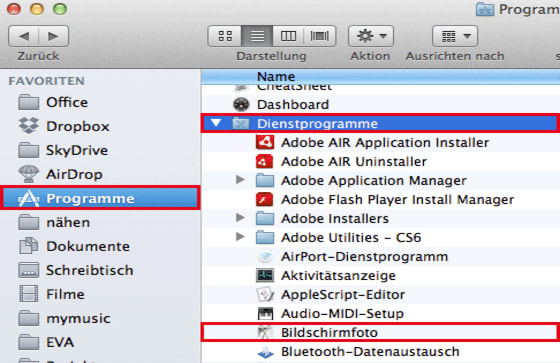Select the Dashboard row
560x363 pixels.
click(x=380, y=105)
